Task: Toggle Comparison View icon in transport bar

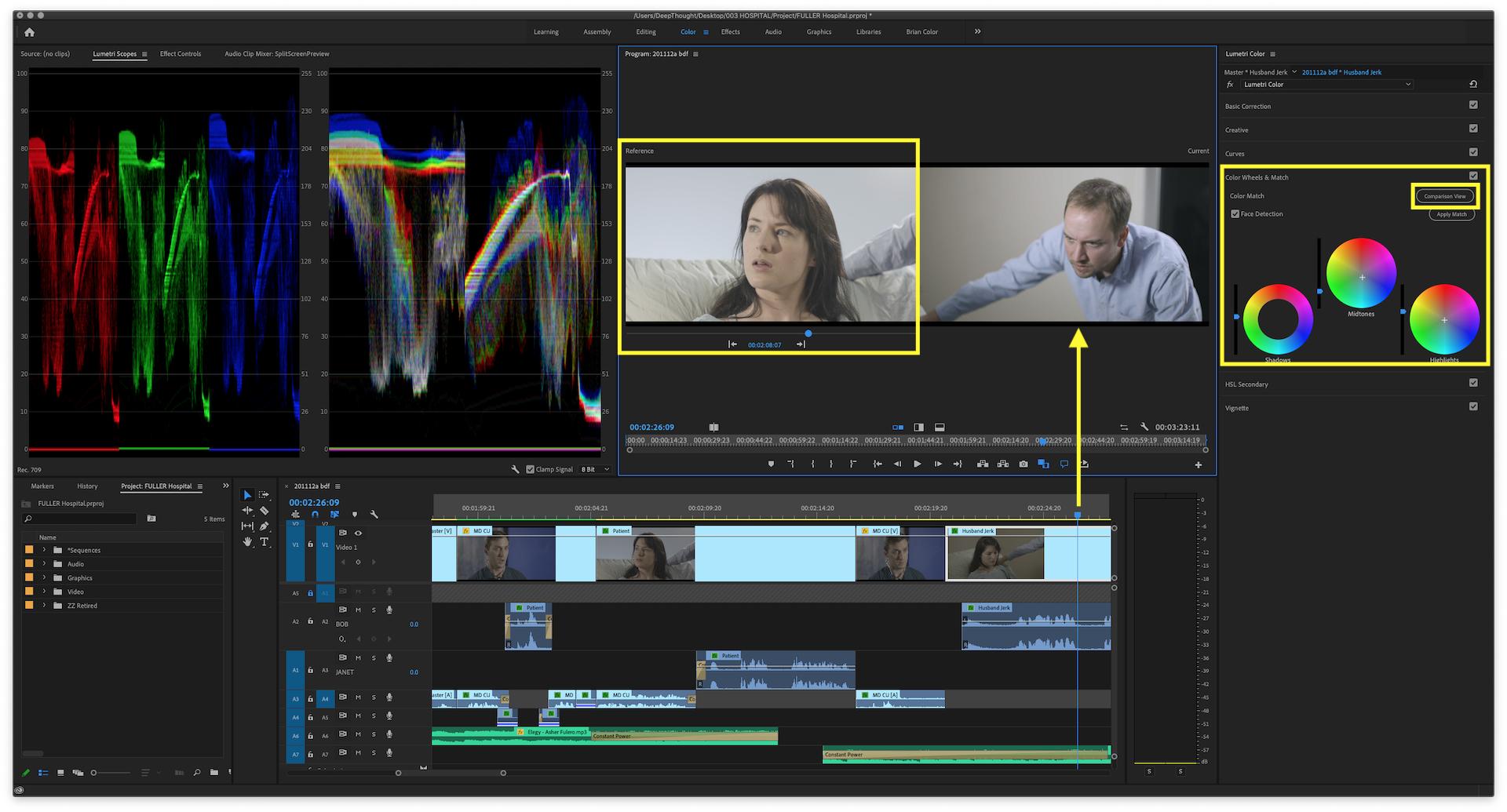Action: (1043, 464)
